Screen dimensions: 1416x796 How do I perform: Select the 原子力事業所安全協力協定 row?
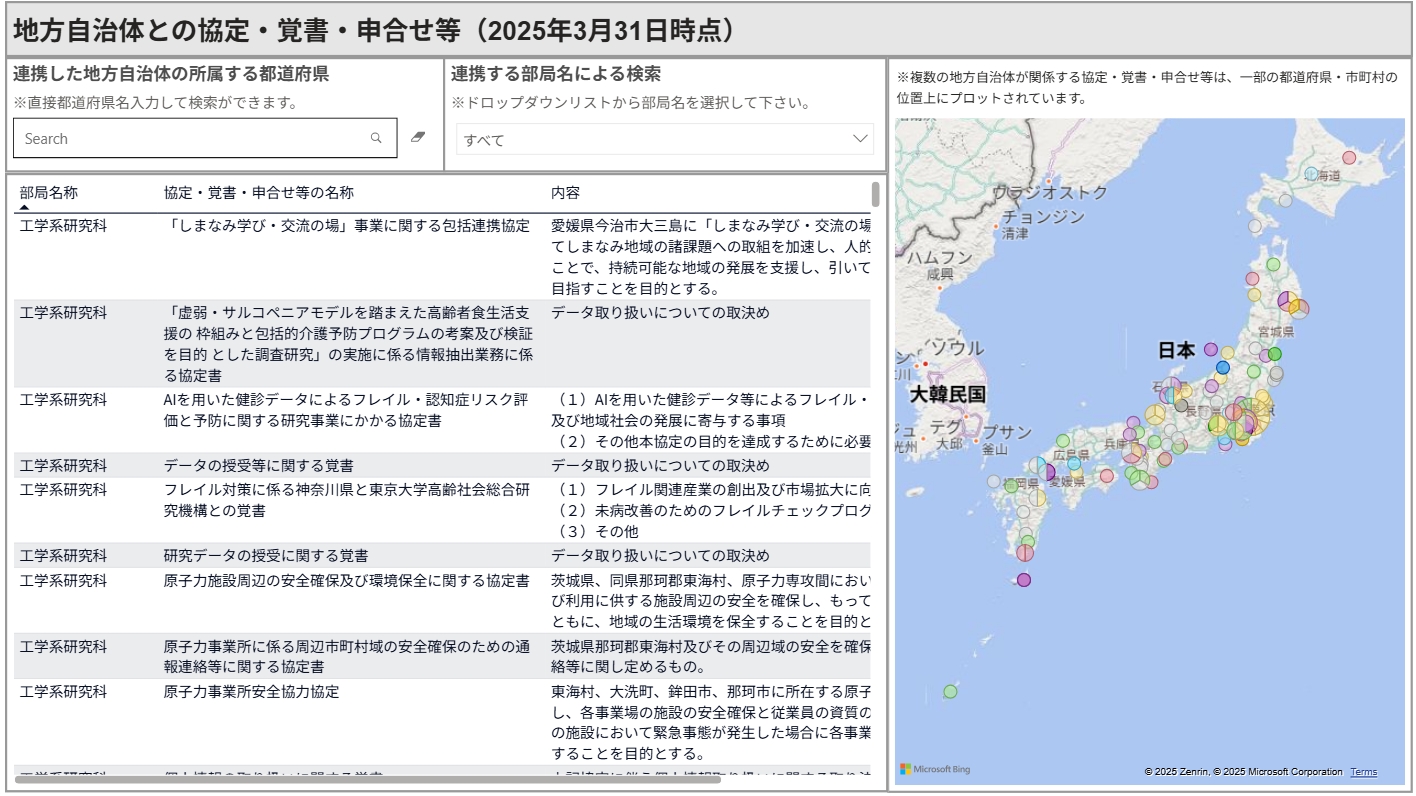(251, 692)
